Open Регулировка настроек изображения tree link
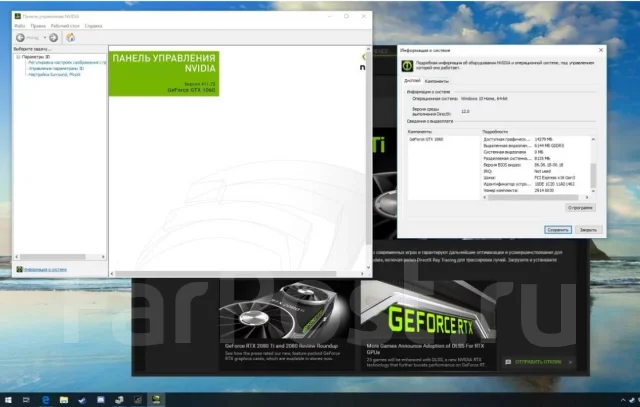The width and height of the screenshot is (640, 407). point(67,63)
